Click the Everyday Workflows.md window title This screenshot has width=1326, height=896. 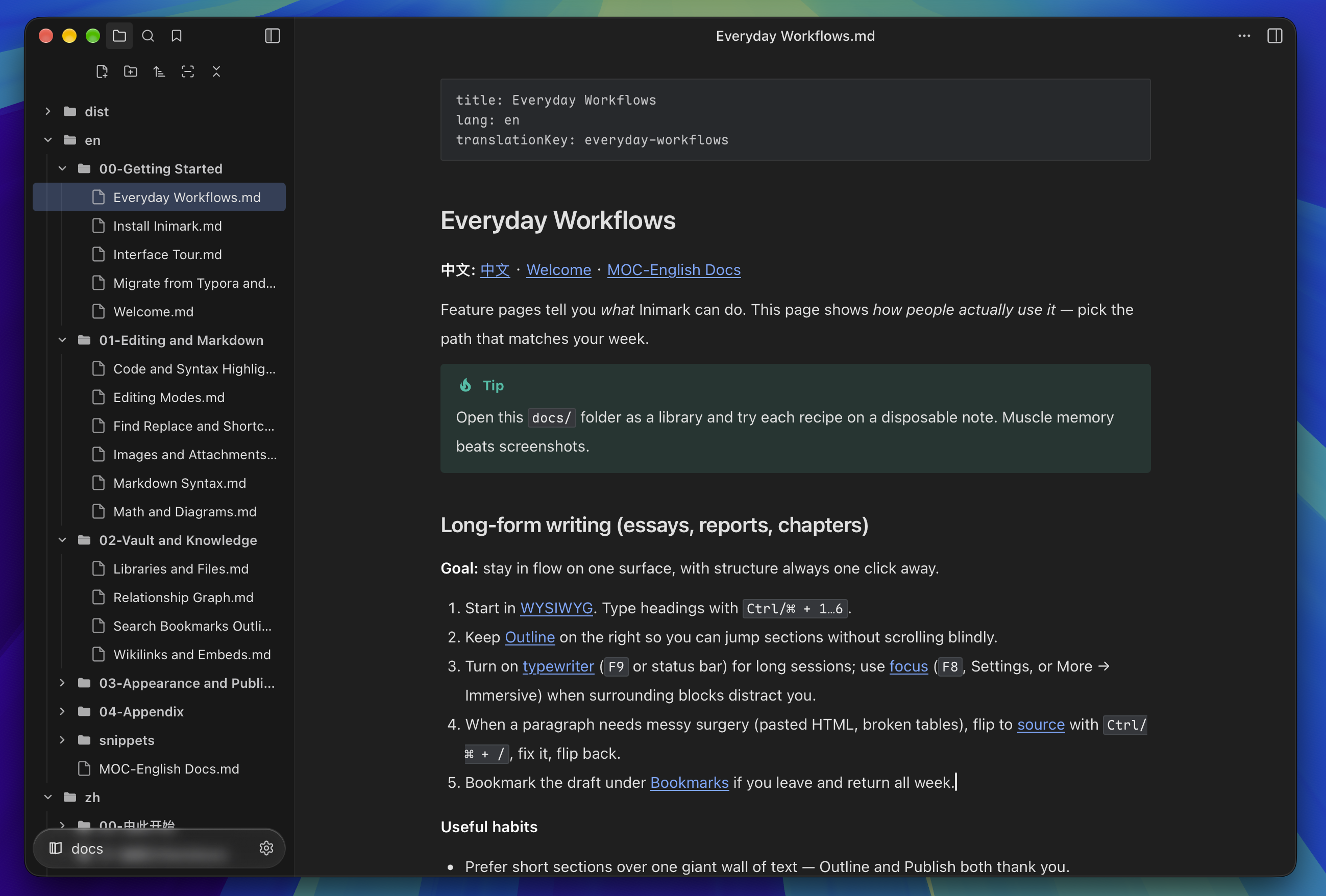[795, 36]
